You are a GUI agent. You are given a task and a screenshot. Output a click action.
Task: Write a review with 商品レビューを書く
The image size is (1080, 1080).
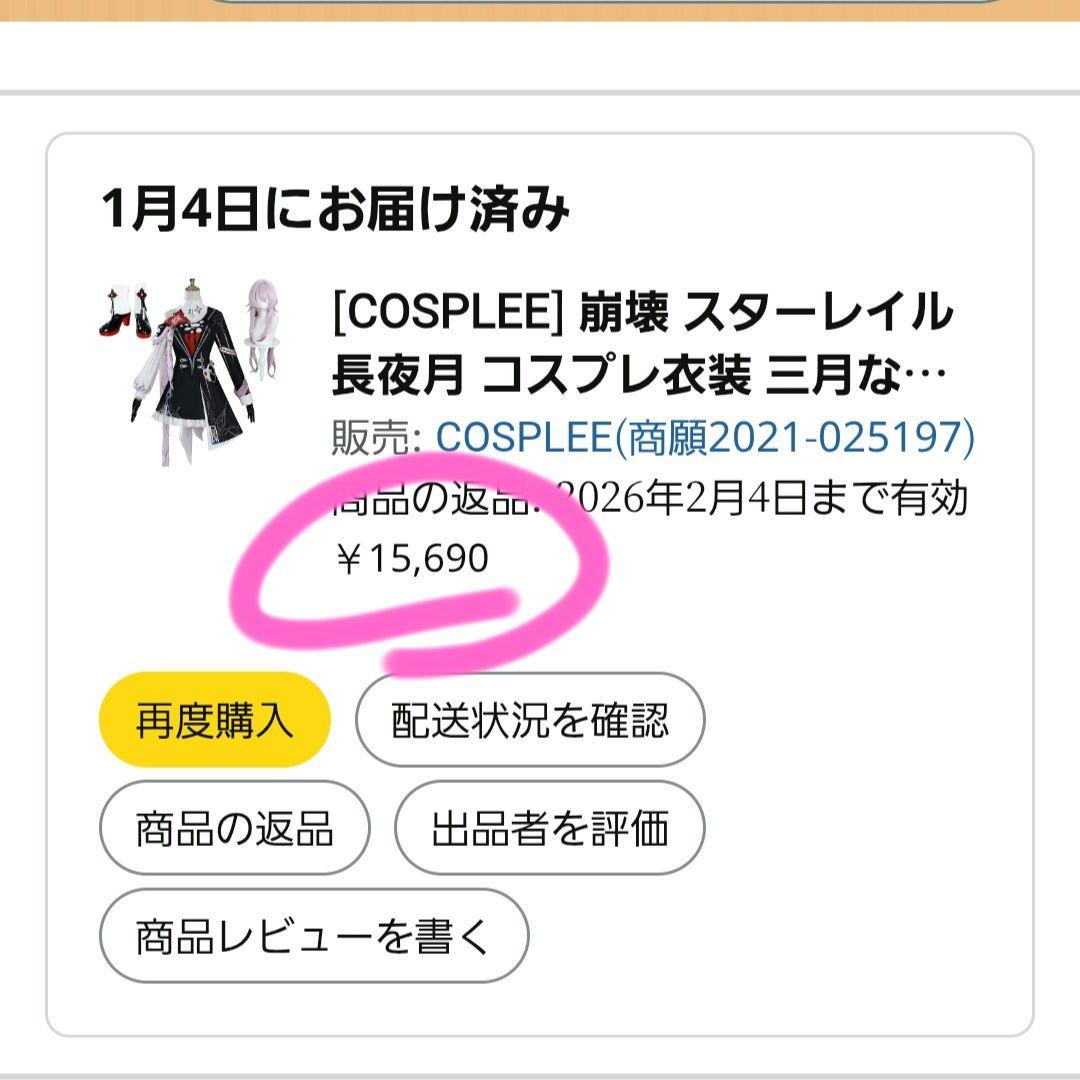[314, 935]
